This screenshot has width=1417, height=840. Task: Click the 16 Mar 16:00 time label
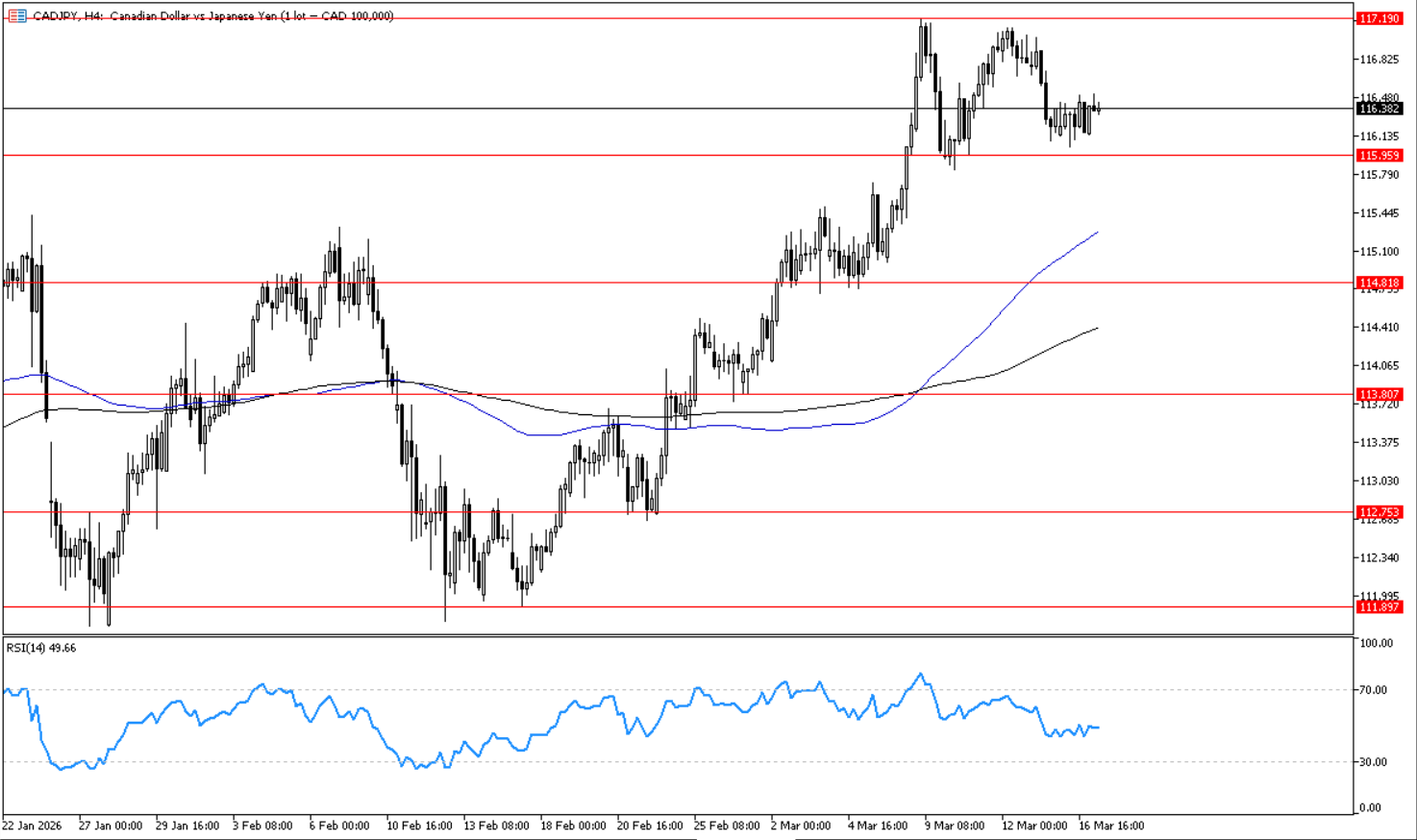[x=1111, y=826]
